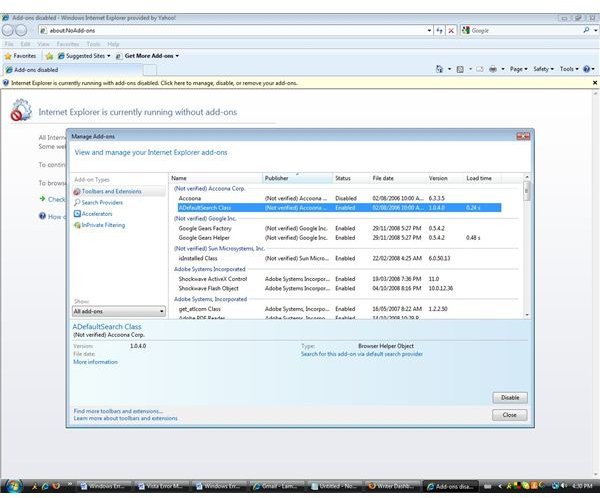Open the Favorites star button
The width and height of the screenshot is (600, 498).
20,56
